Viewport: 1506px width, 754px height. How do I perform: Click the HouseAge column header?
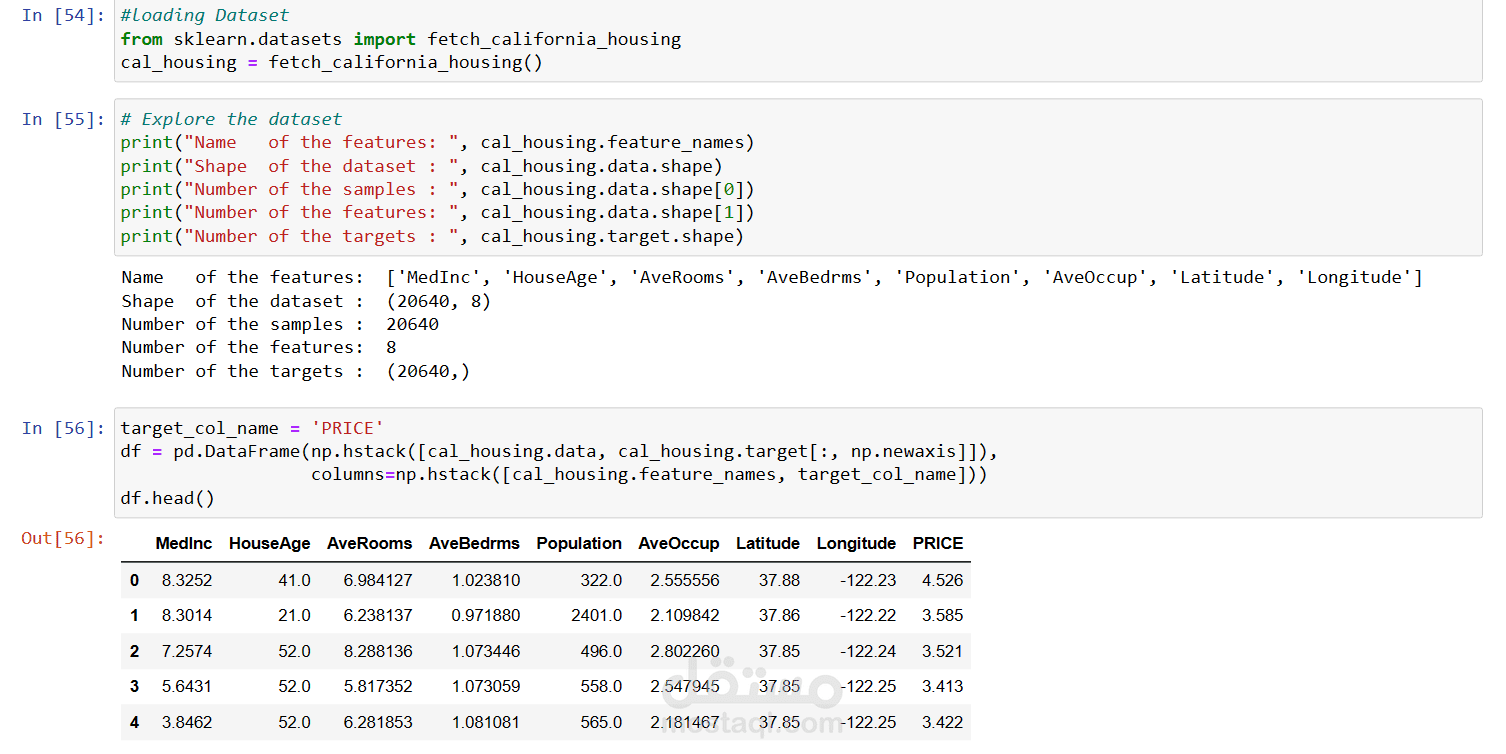tap(269, 544)
